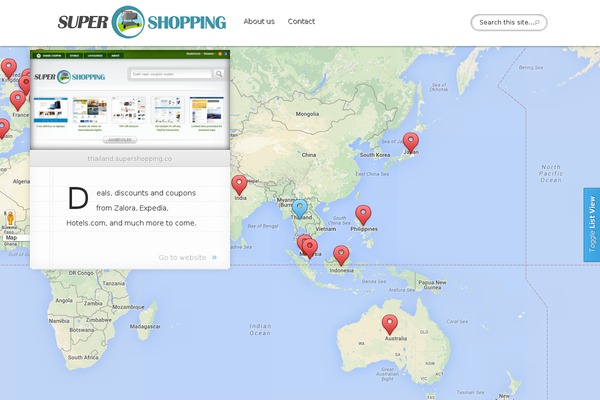Click the Namibia map label
The height and width of the screenshot is (400, 600).
tap(59, 321)
